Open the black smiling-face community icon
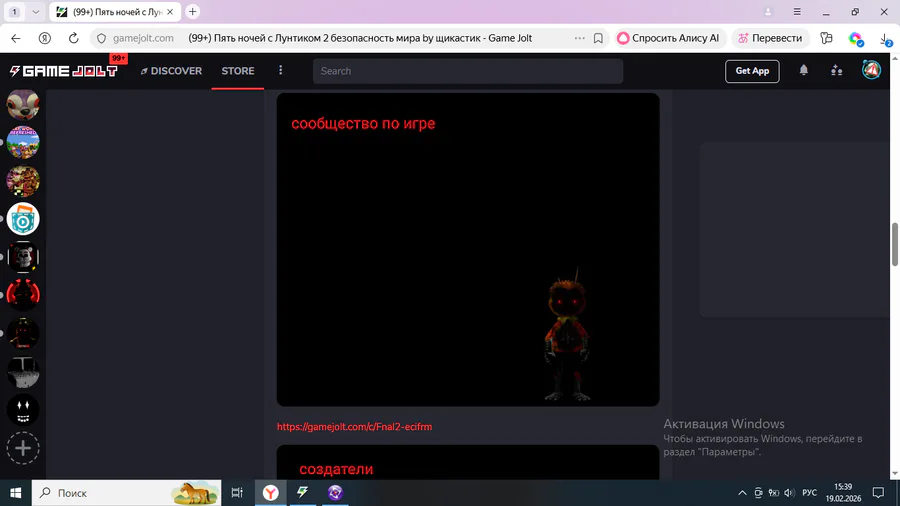Image resolution: width=900 pixels, height=506 pixels. pyautogui.click(x=23, y=410)
